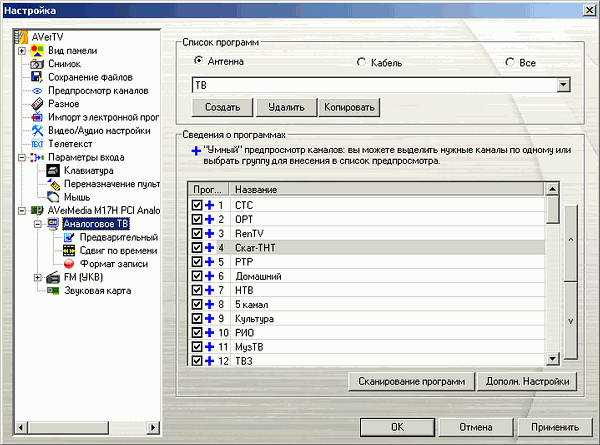Click the Сохранение файлов floppy disk icon
Screen dimensions: 600x445
click(37, 77)
